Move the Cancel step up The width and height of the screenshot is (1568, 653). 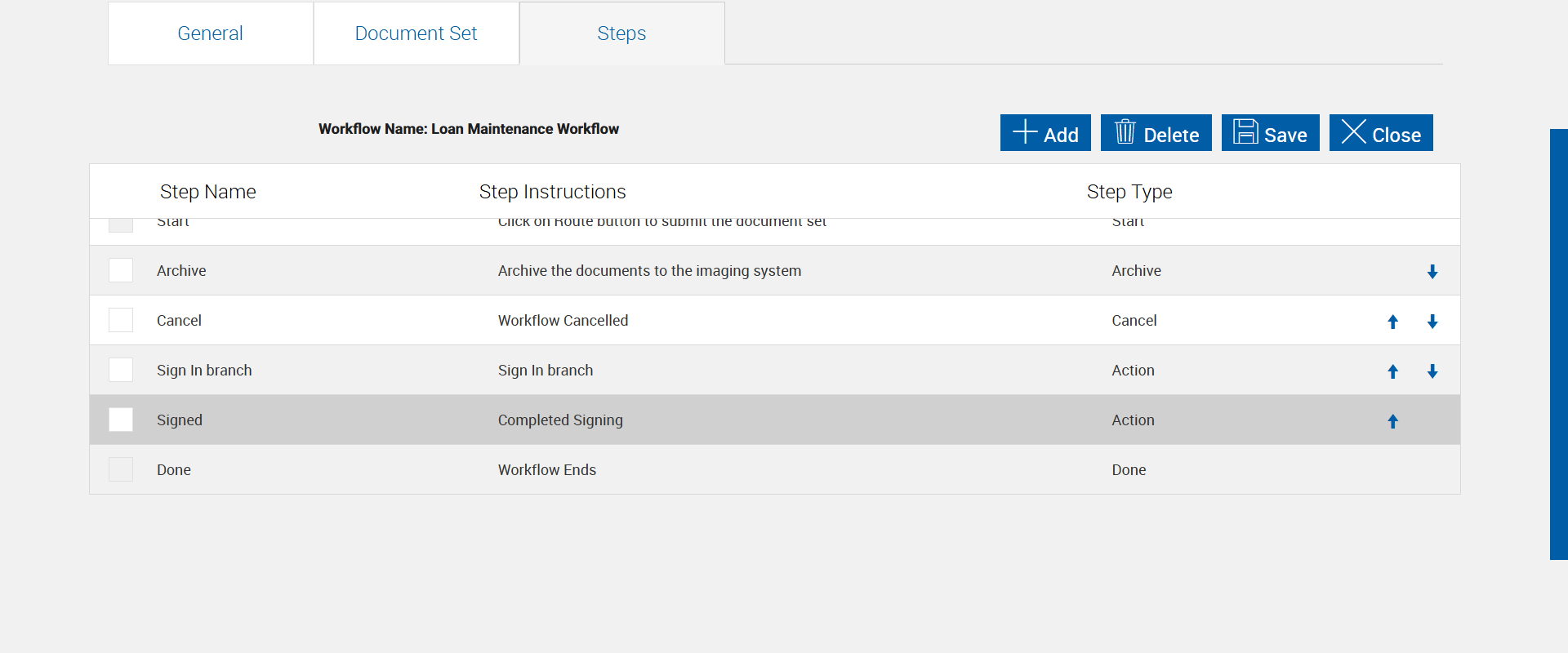[1393, 322]
